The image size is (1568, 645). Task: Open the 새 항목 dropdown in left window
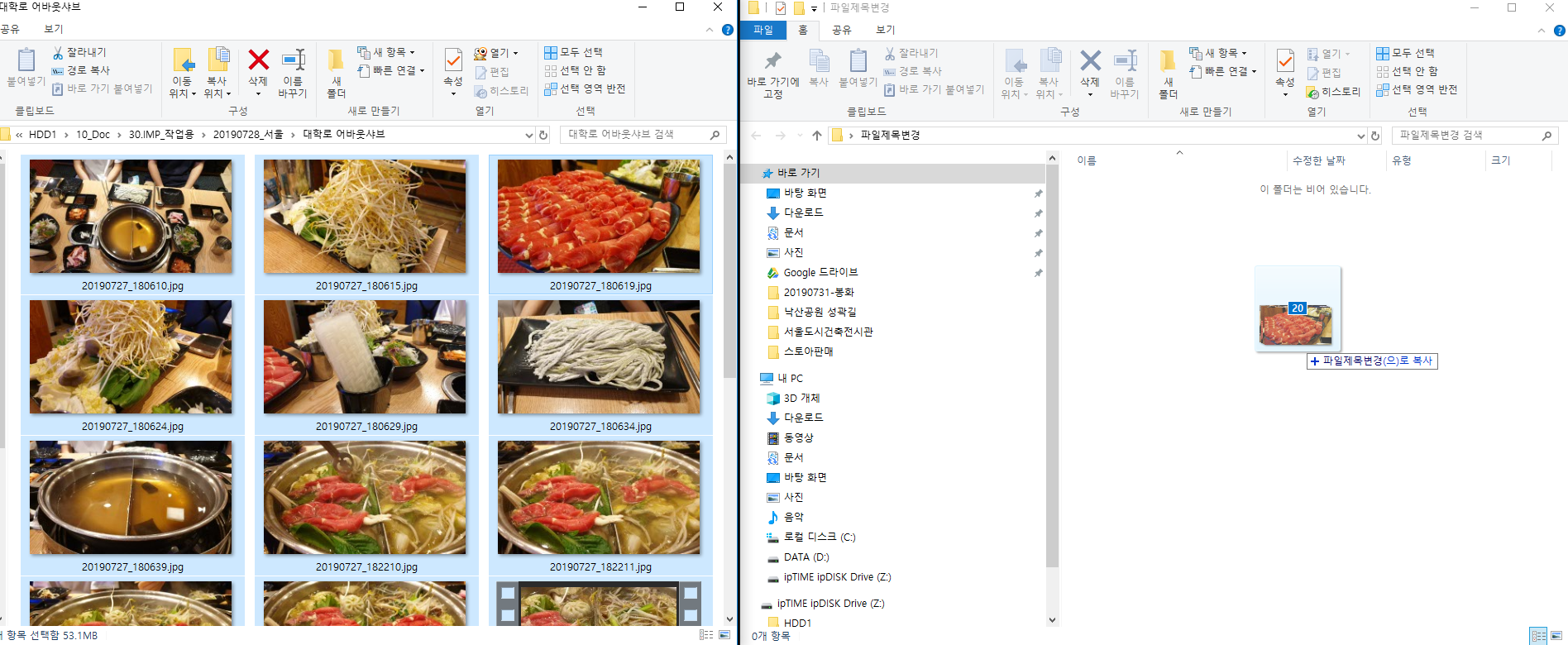tap(386, 52)
